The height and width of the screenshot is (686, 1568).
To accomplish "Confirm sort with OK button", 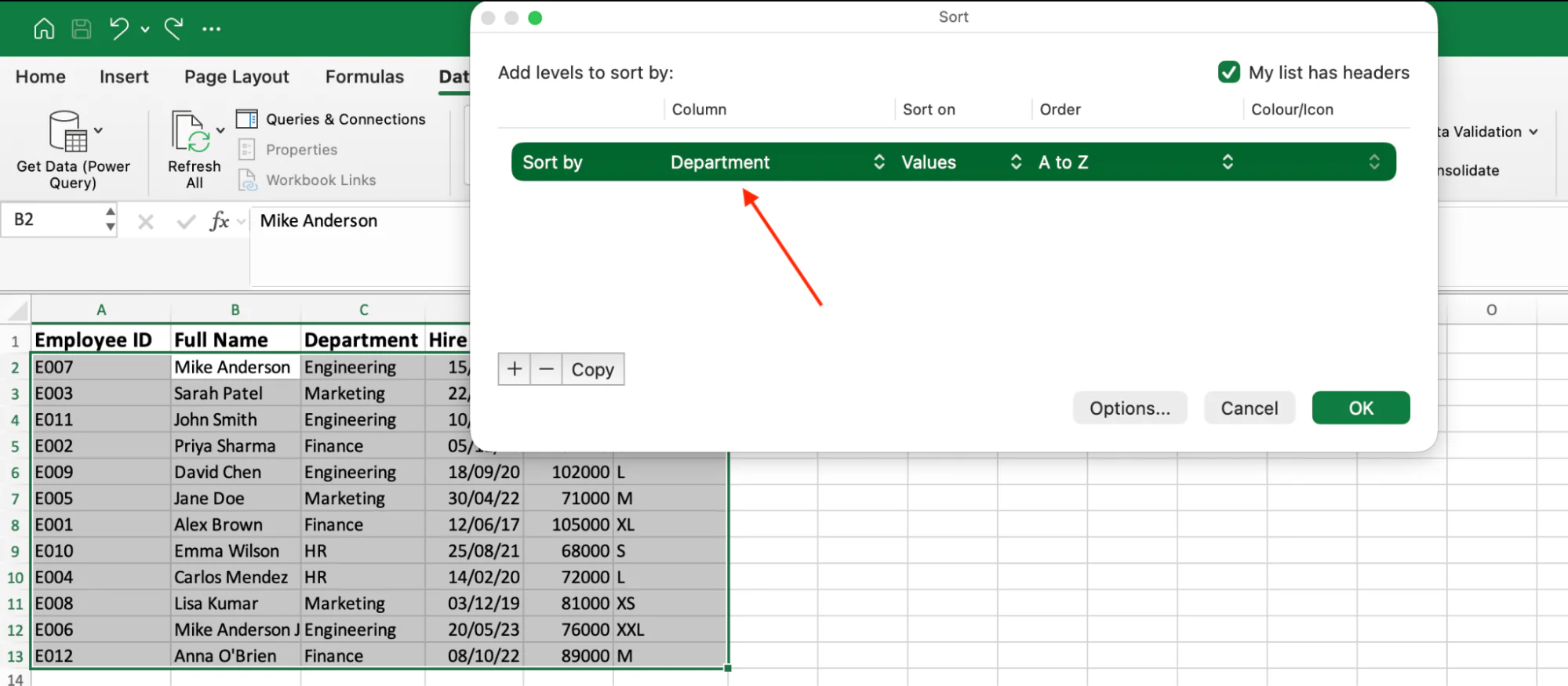I will (x=1361, y=408).
